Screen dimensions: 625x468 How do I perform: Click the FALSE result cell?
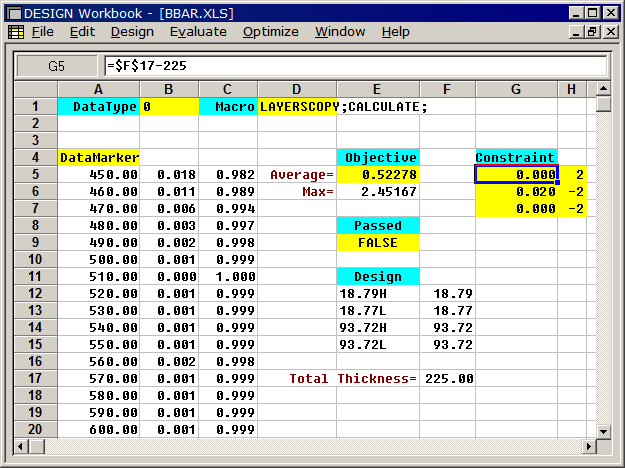(378, 243)
